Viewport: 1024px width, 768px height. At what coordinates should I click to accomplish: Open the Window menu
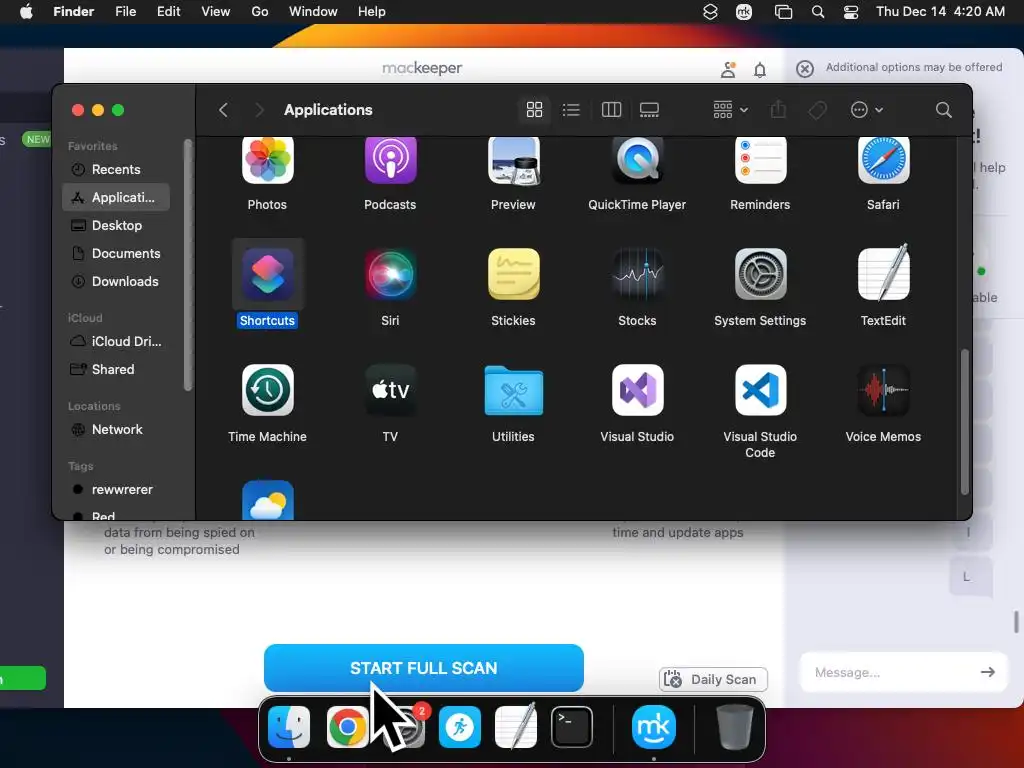(313, 12)
